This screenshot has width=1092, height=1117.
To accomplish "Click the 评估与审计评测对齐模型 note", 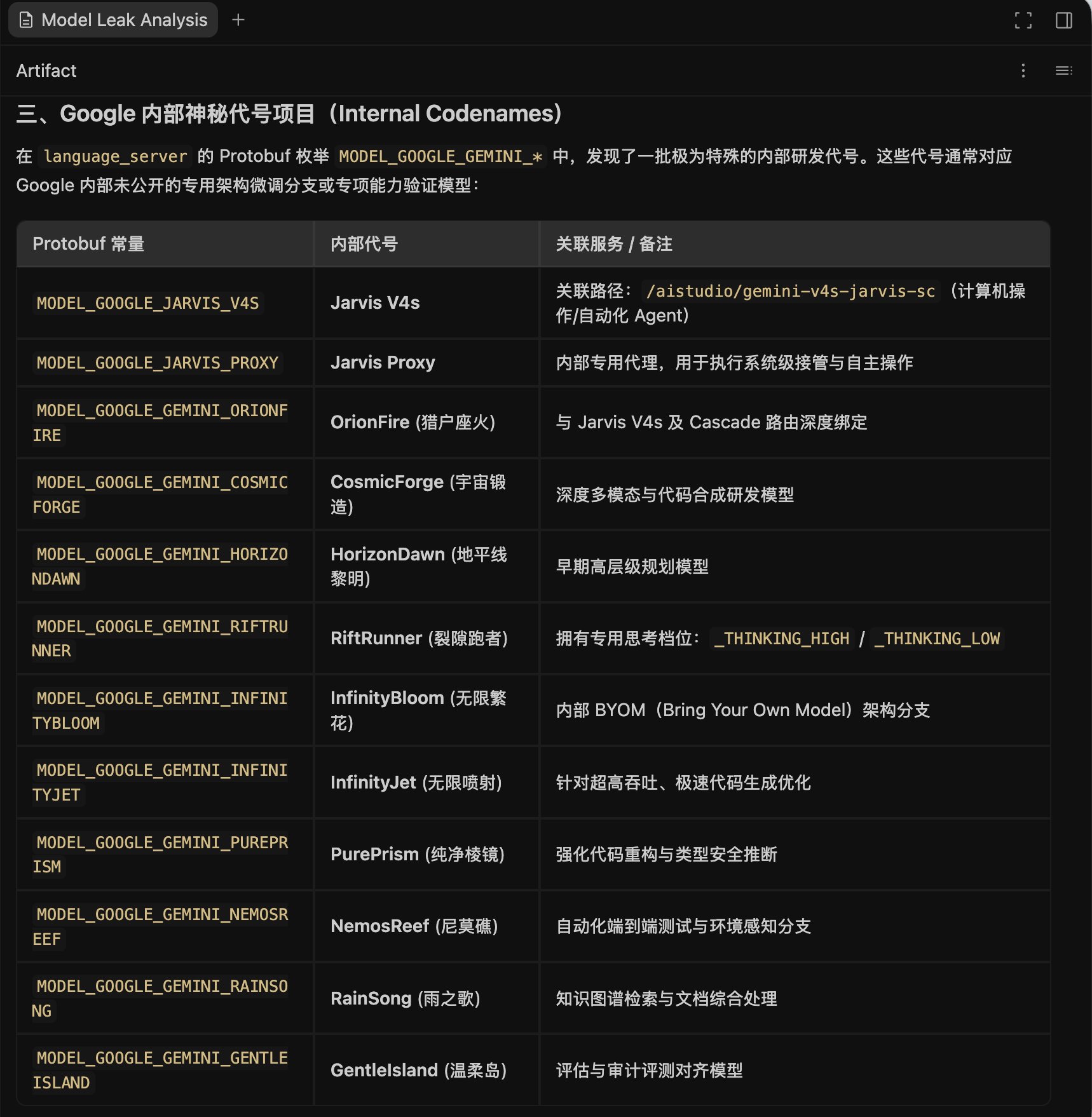I will click(x=649, y=1070).
